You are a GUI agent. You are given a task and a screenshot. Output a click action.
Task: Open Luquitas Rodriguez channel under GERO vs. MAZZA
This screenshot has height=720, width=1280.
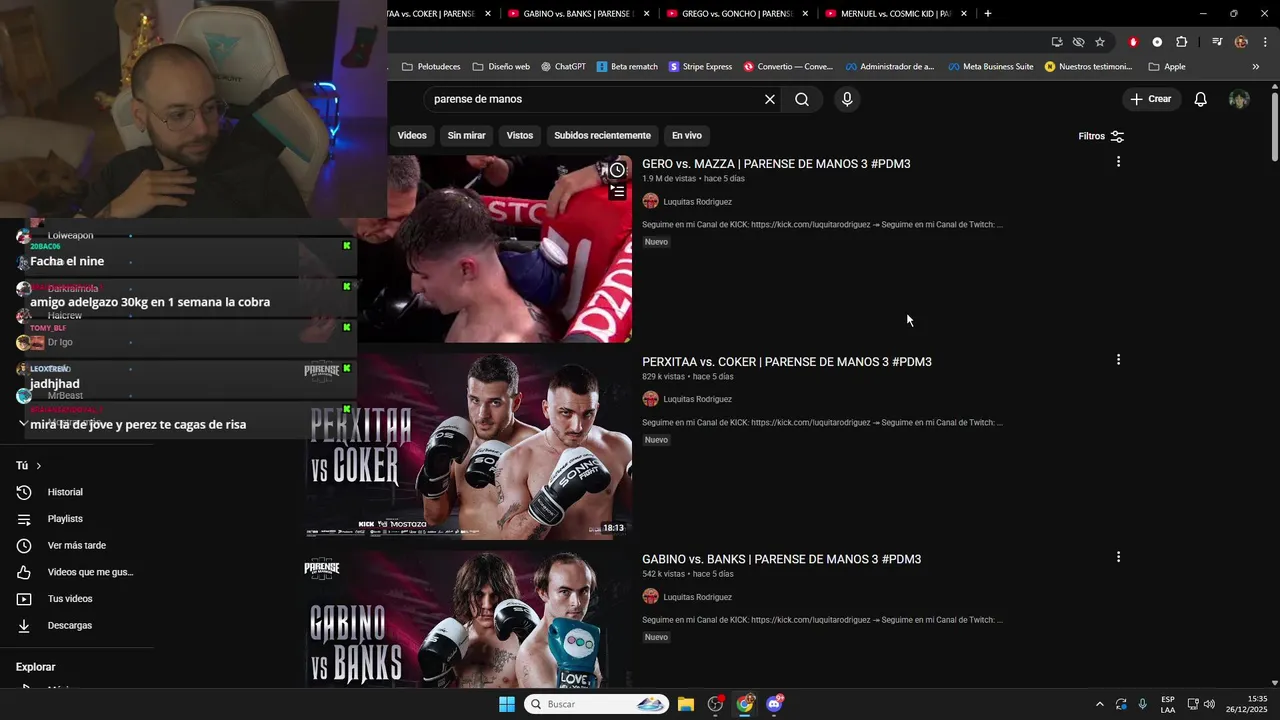(x=697, y=202)
